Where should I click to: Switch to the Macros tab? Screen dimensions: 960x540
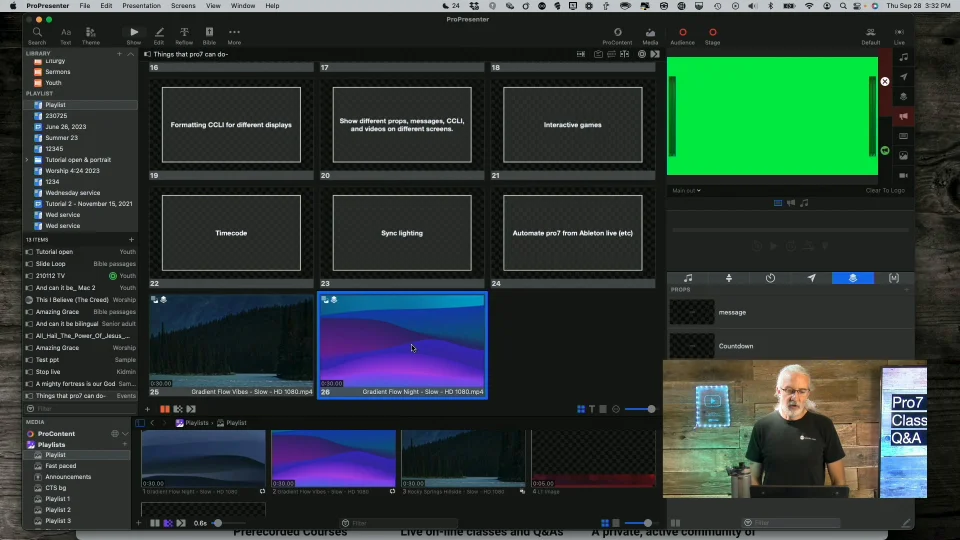click(x=894, y=278)
